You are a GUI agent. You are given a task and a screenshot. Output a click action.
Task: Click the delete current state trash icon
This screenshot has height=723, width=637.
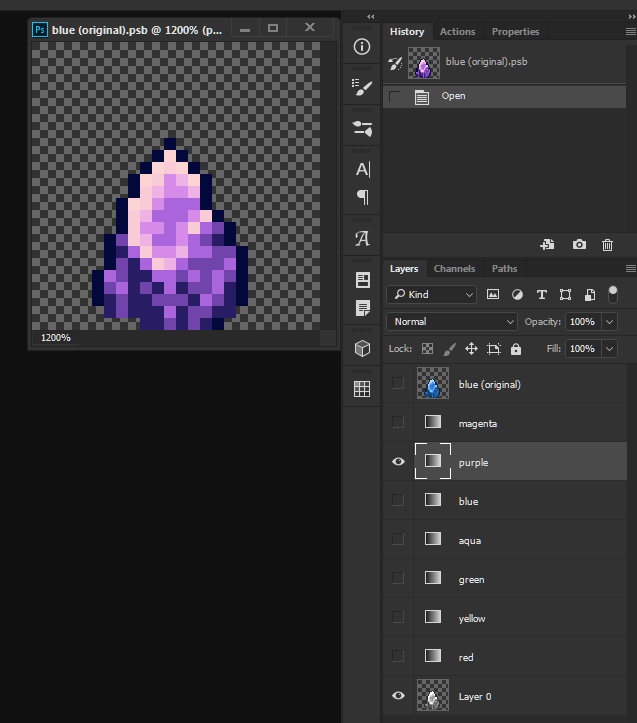(607, 244)
